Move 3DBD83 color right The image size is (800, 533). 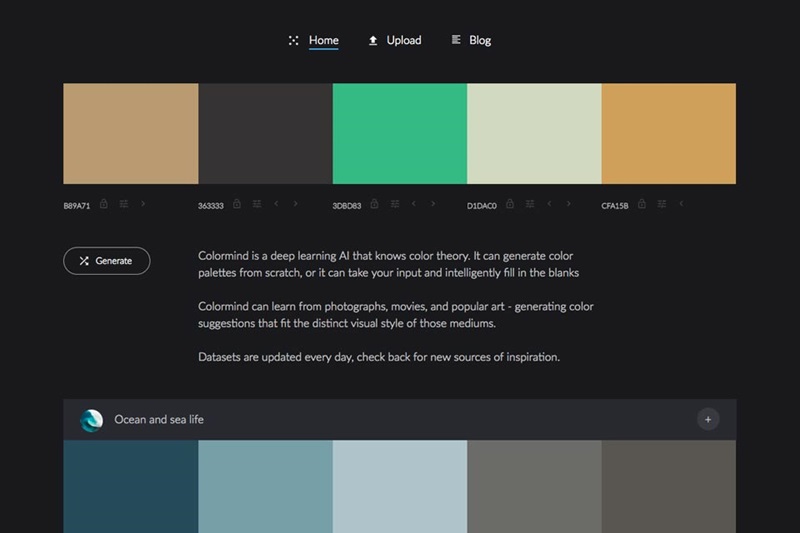(x=433, y=204)
